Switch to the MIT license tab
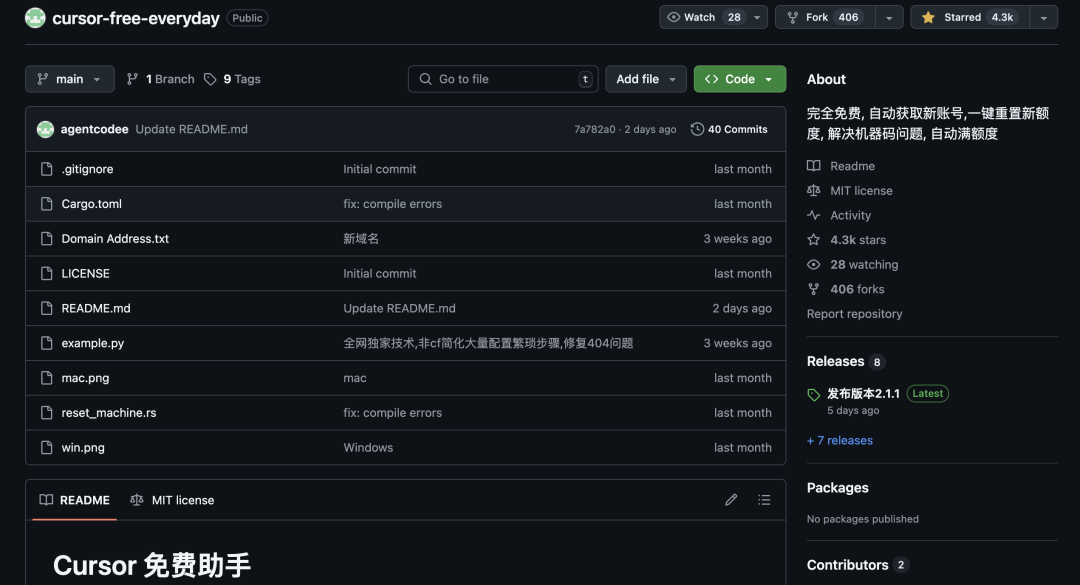The height and width of the screenshot is (585, 1080). (x=172, y=500)
